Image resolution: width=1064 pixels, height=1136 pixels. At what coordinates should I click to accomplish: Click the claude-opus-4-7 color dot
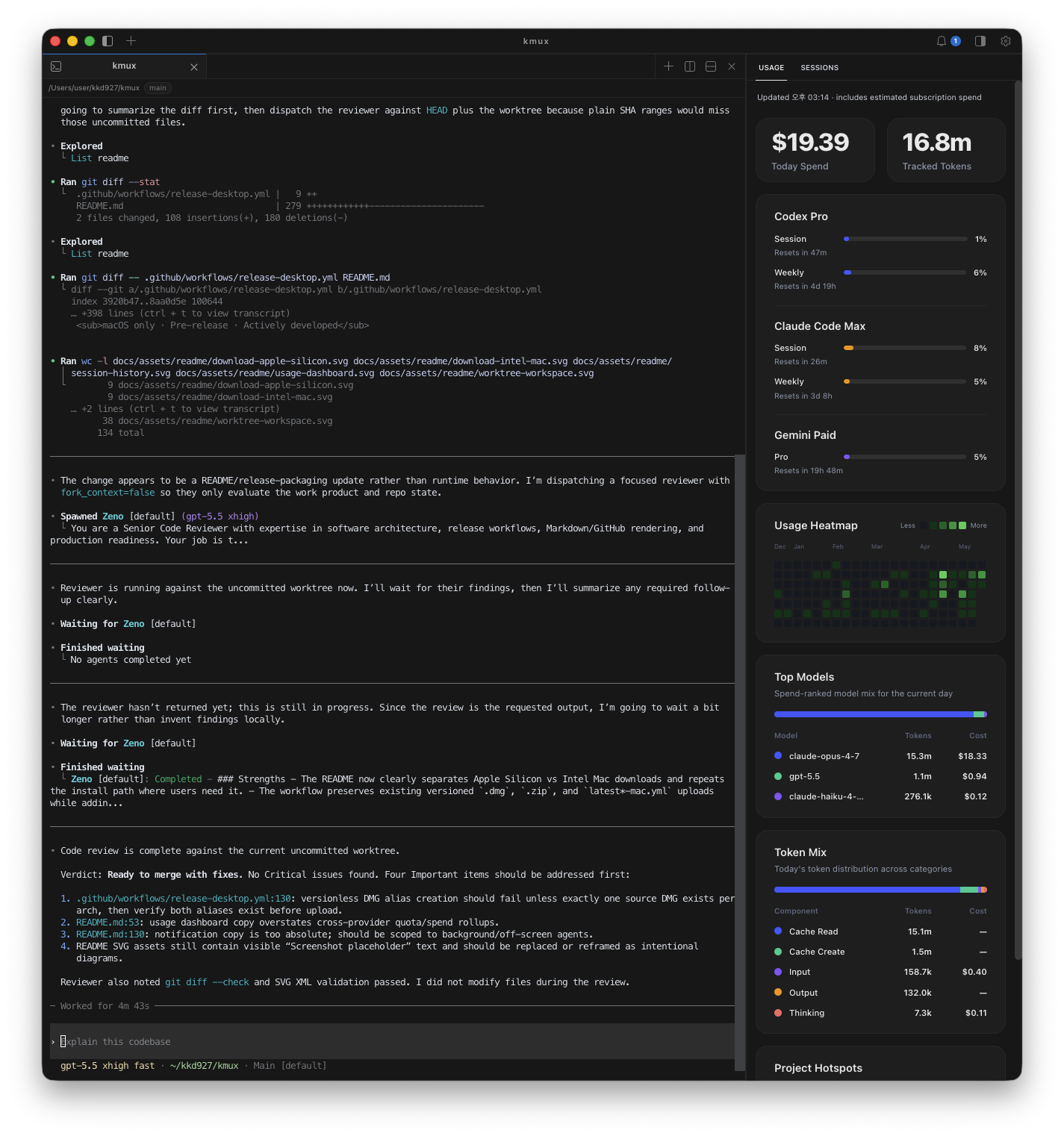click(778, 756)
